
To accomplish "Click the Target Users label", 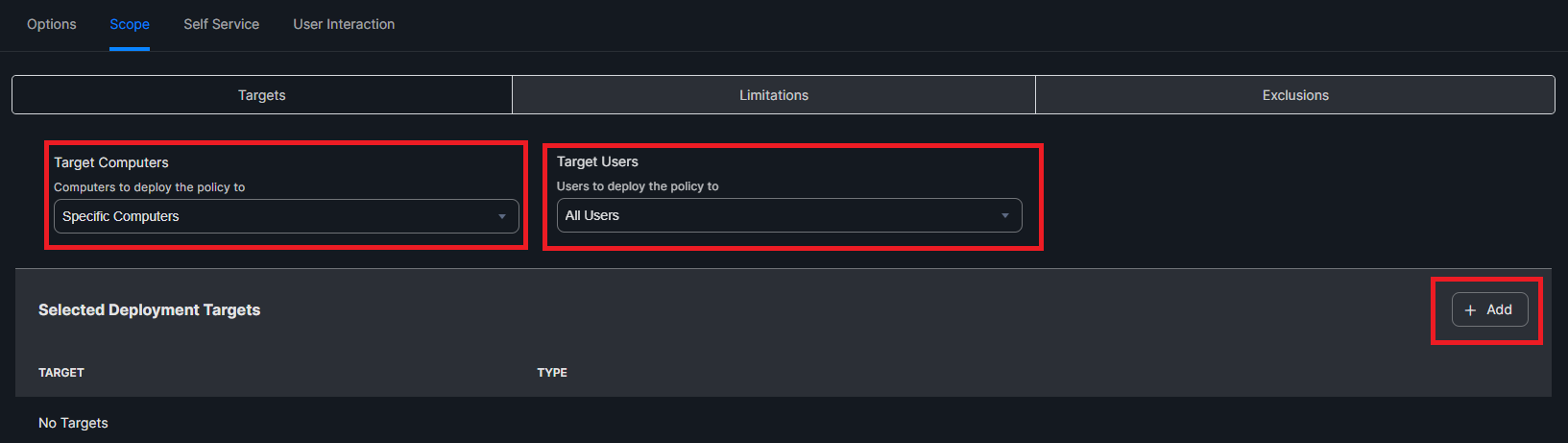I will [597, 161].
